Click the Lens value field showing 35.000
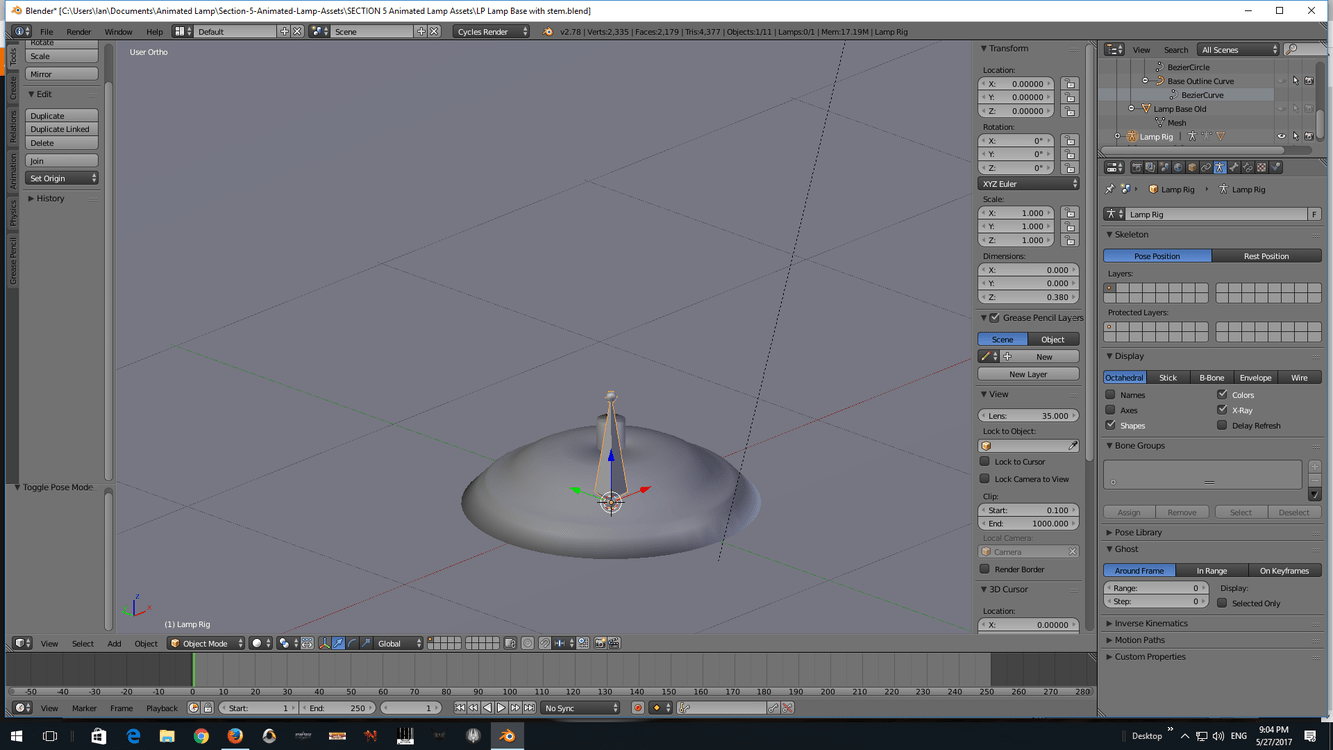This screenshot has width=1333, height=750. click(x=1028, y=416)
